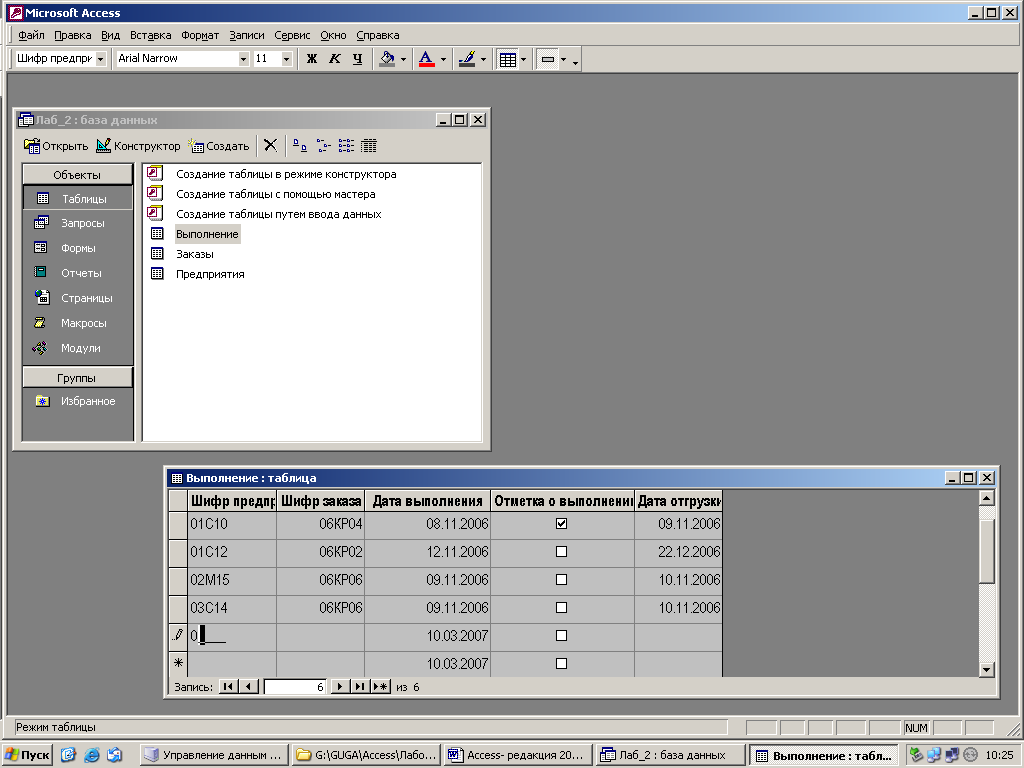This screenshot has width=1024, height=768.
Task: Toggle underline formatting (Ч) button
Action: click(x=357, y=59)
